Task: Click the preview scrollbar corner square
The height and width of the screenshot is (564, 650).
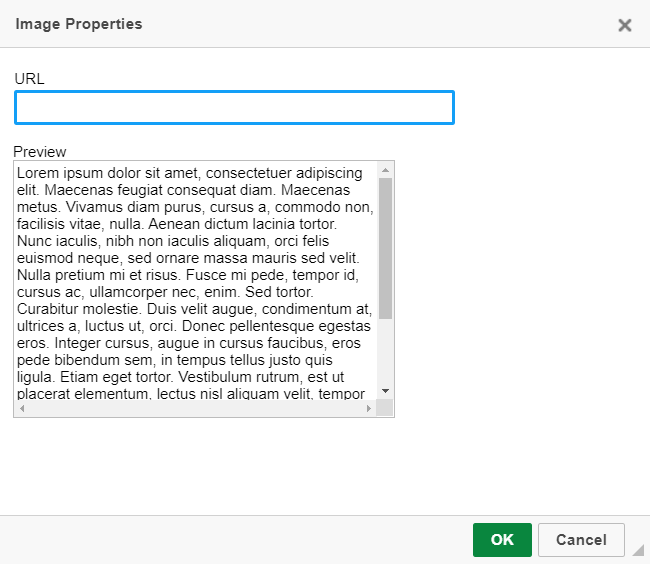Action: pyautogui.click(x=384, y=408)
